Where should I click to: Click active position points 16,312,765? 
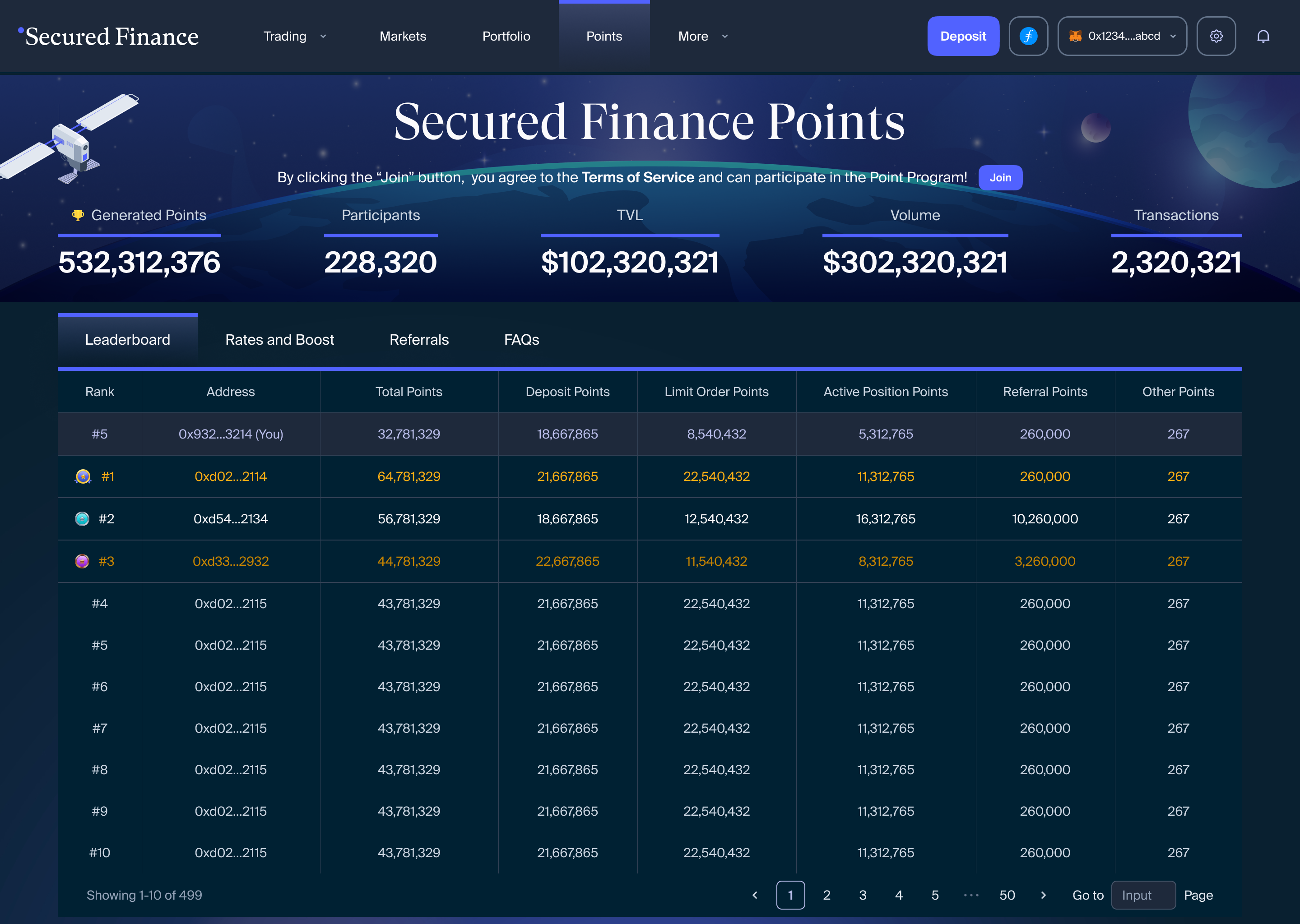(886, 519)
